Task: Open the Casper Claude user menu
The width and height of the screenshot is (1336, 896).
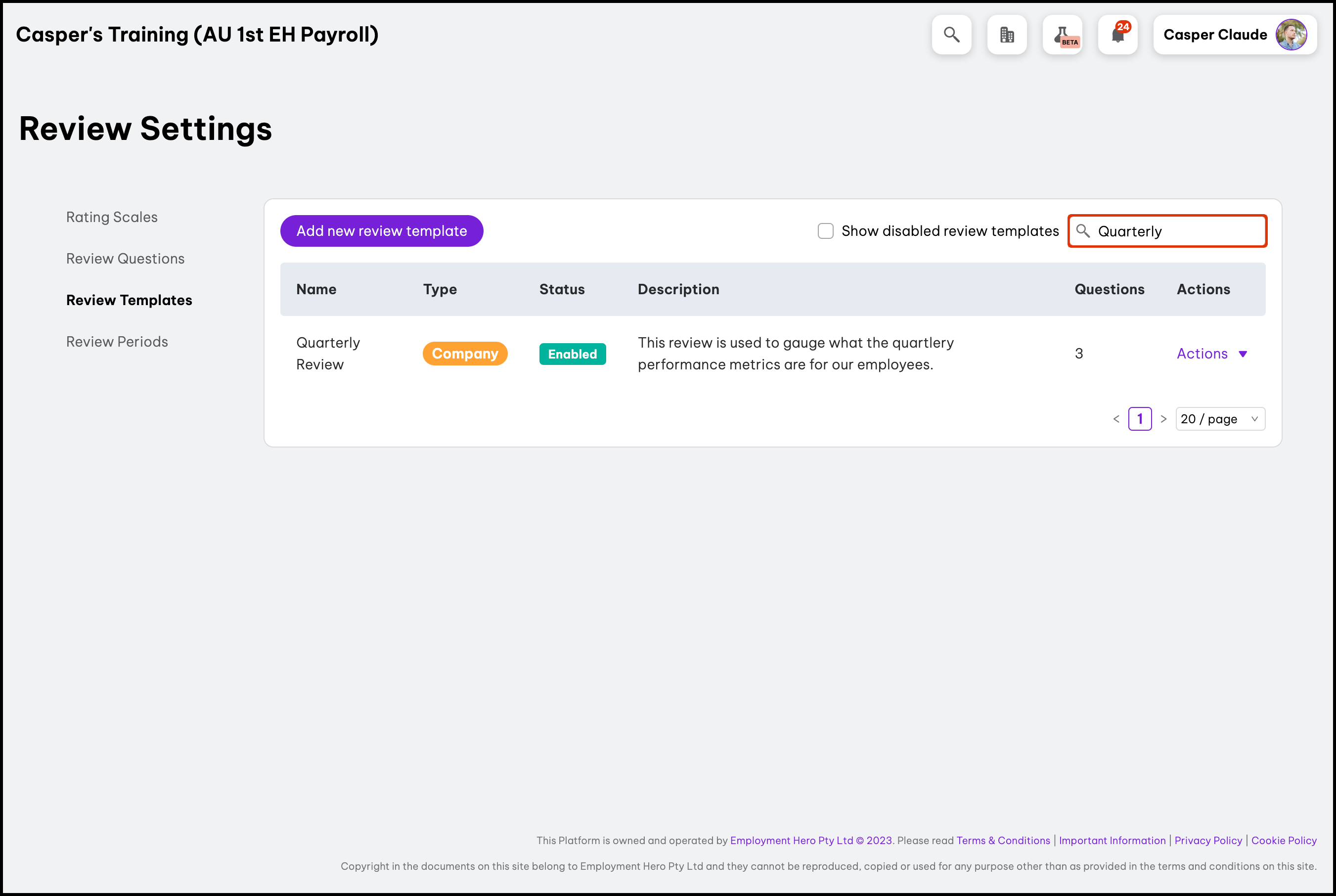Action: pyautogui.click(x=1215, y=35)
